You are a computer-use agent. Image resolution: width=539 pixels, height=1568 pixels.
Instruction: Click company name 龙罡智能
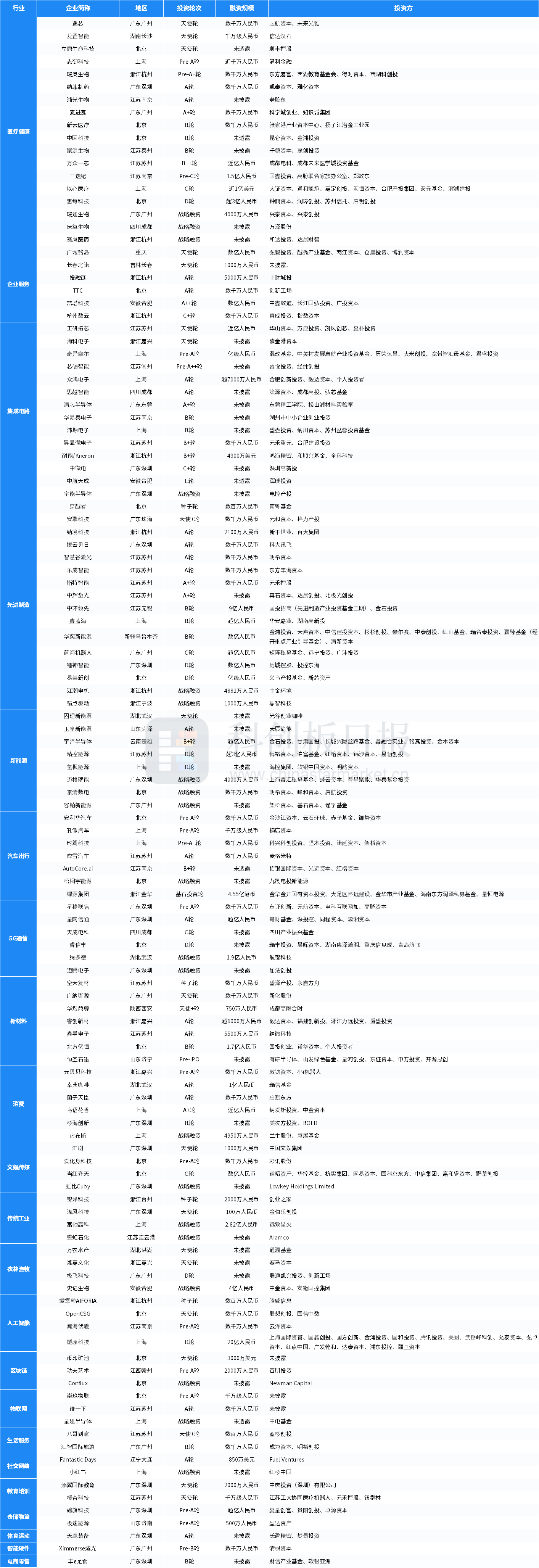click(78, 37)
